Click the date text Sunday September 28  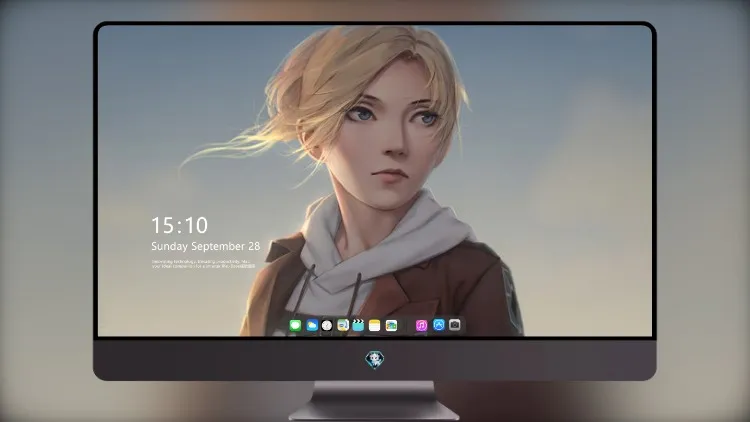(206, 246)
